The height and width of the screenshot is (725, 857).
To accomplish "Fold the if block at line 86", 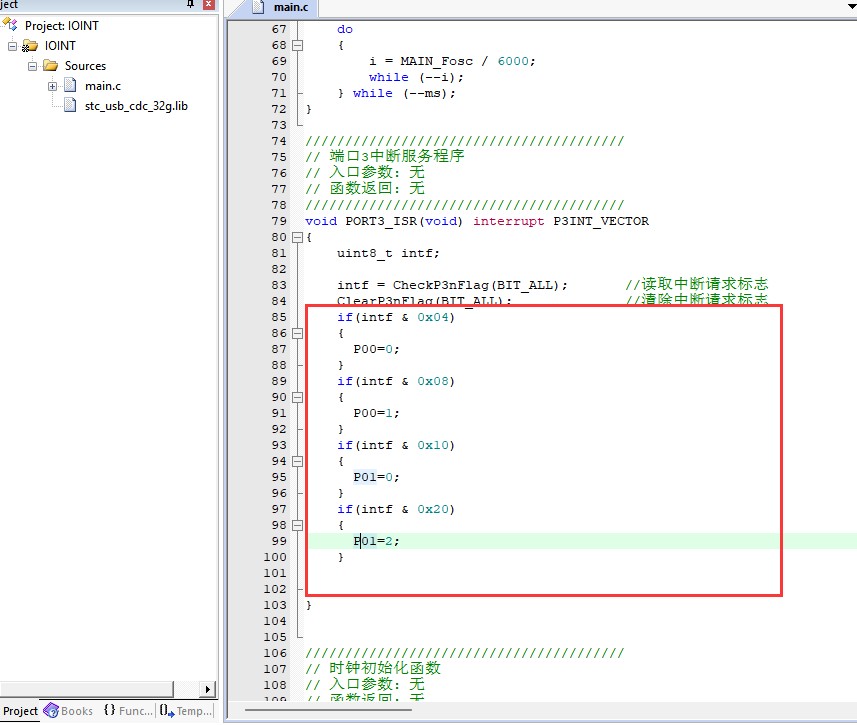I will coord(297,333).
